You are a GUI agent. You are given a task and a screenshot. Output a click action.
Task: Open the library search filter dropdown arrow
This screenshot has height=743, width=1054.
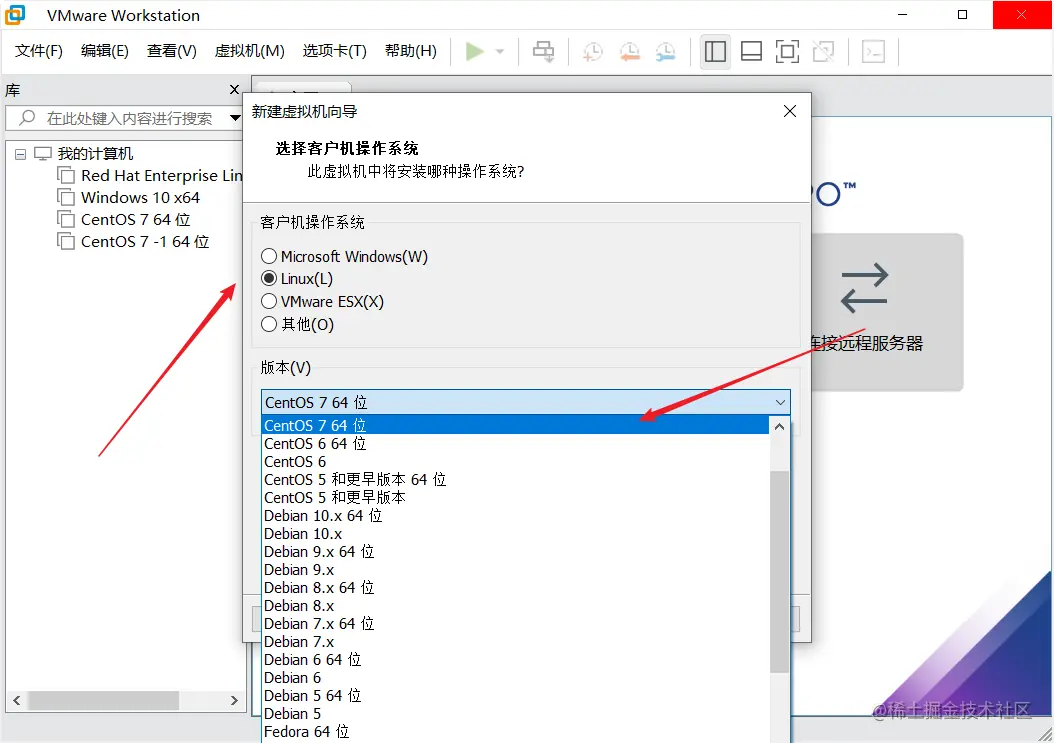click(x=235, y=118)
